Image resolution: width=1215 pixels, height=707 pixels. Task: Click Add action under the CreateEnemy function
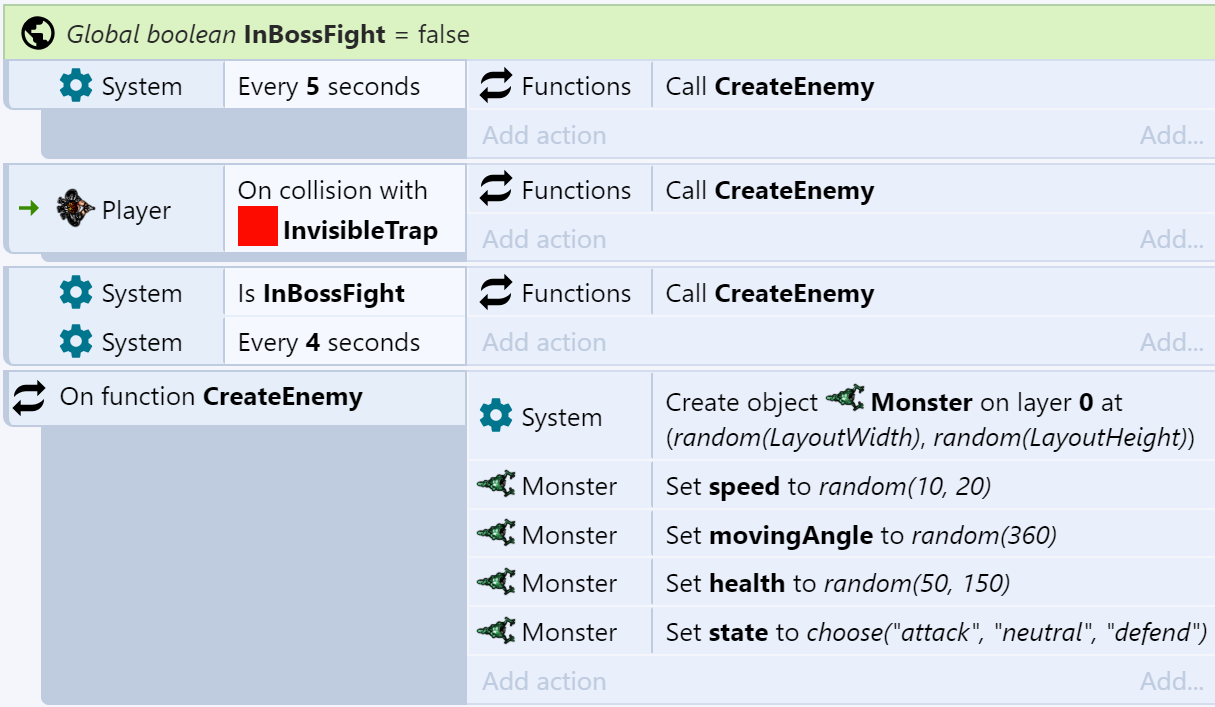point(544,681)
